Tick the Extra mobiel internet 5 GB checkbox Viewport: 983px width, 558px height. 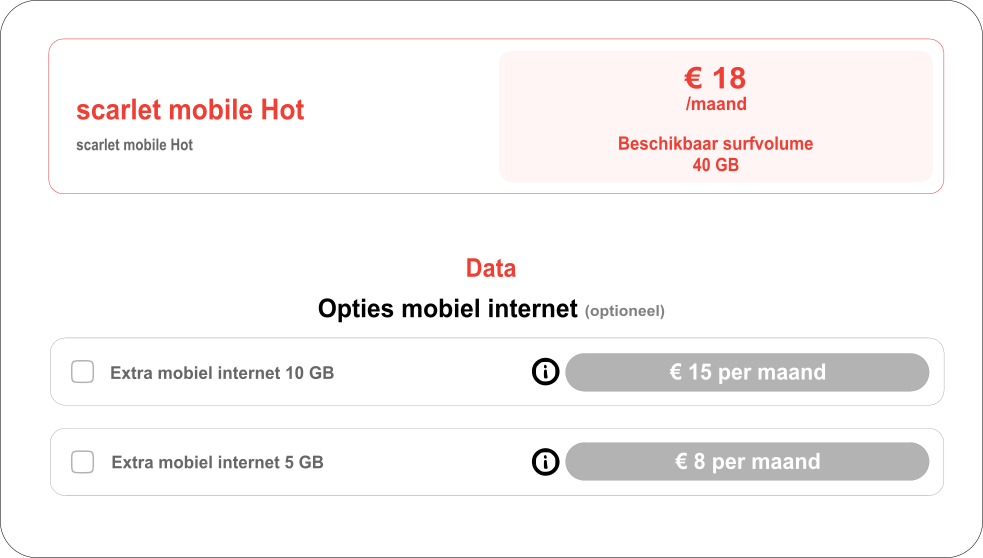coord(83,462)
